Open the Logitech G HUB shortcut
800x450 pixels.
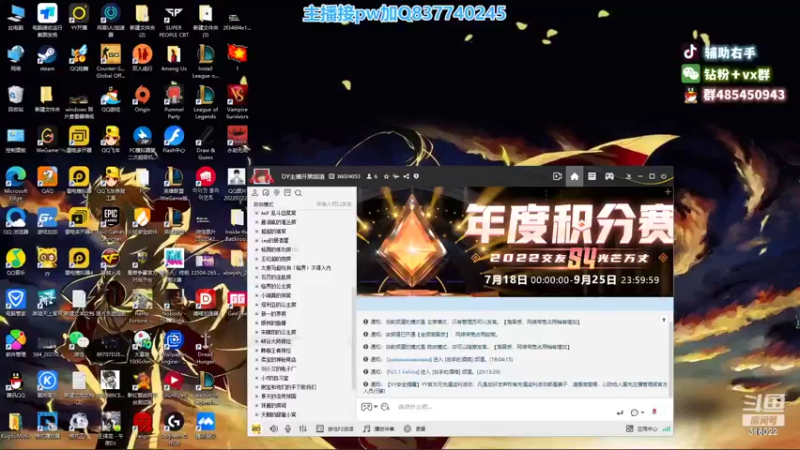173,429
